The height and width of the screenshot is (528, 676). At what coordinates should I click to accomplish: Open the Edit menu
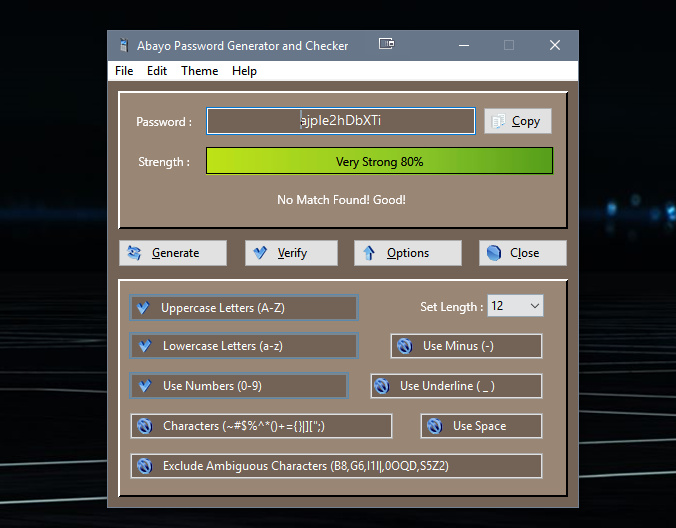157,71
